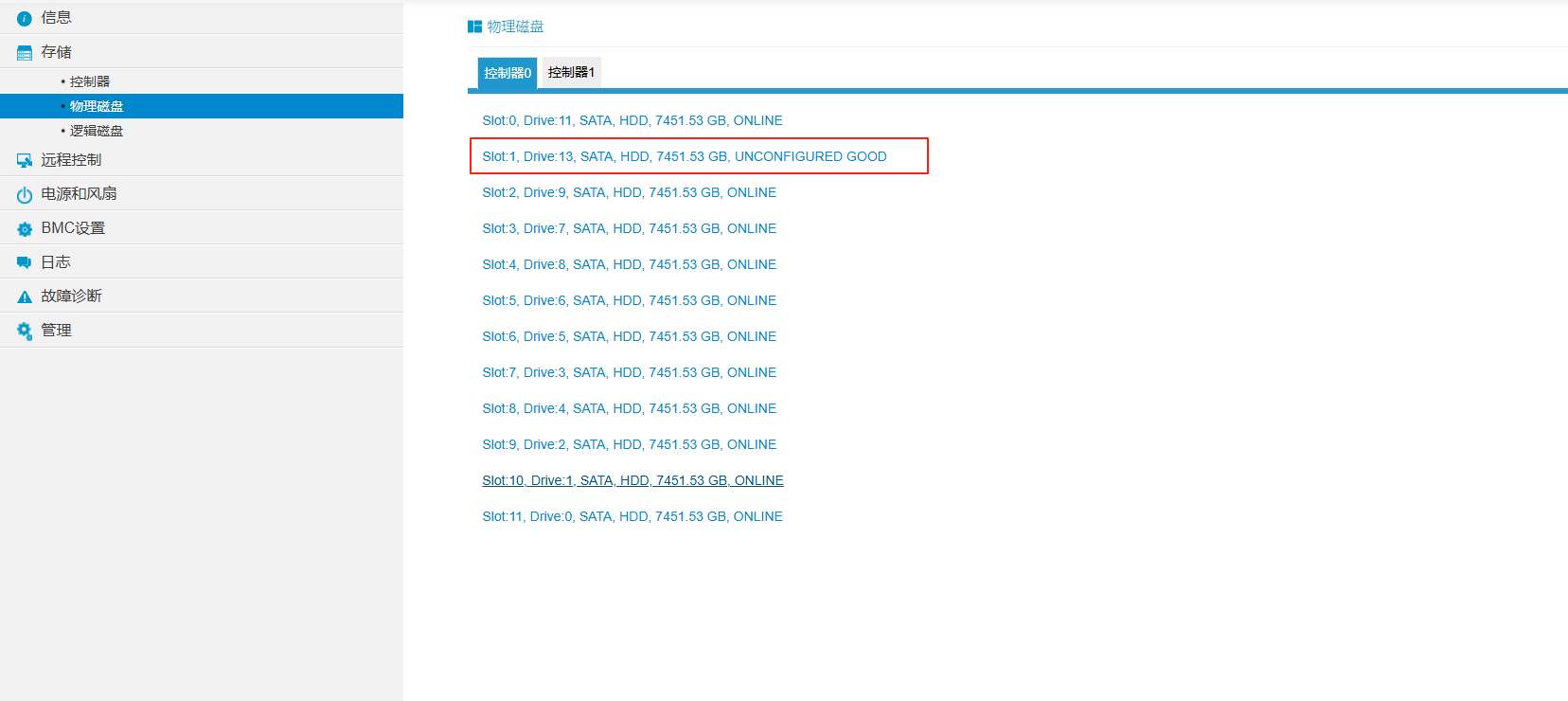Open Slot:0 Drive:11 disk link
The width and height of the screenshot is (1568, 701).
click(633, 120)
